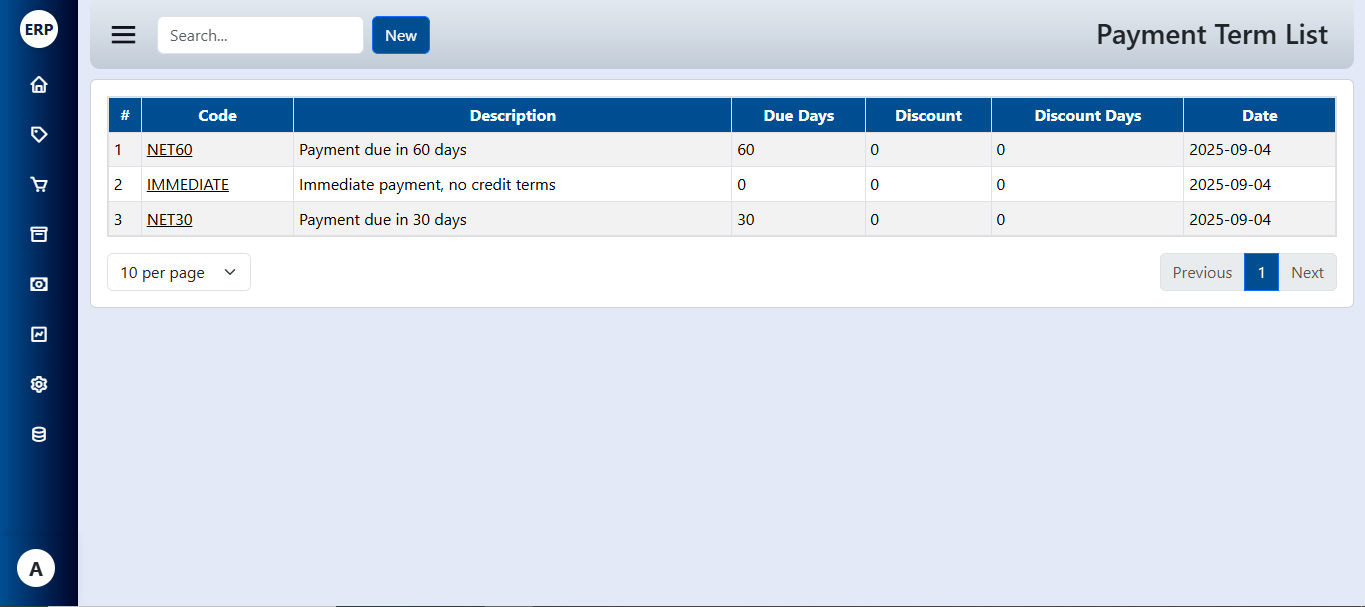Image resolution: width=1365 pixels, height=607 pixels.
Task: Open the price tag sidebar icon
Action: pyautogui.click(x=39, y=135)
